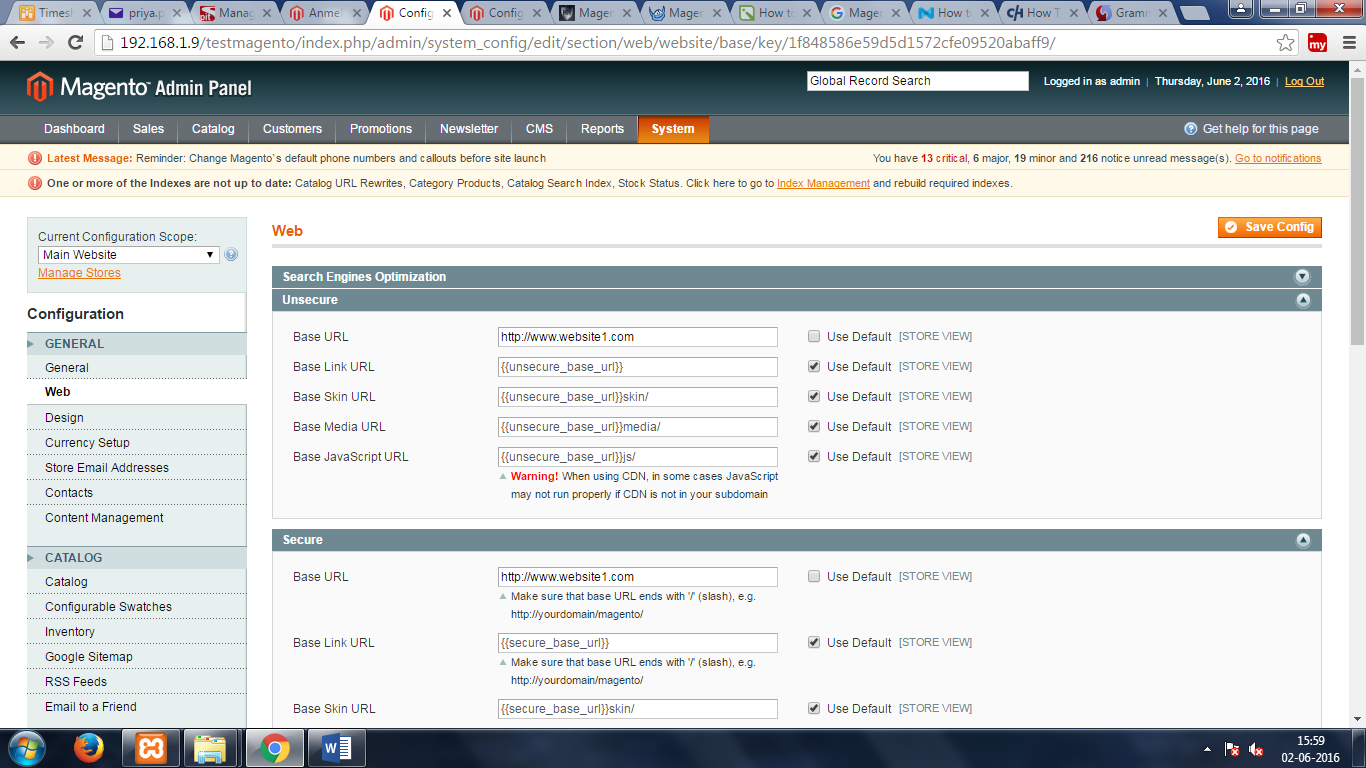Toggle Use Default for Base JavaScript URL
The width and height of the screenshot is (1366, 768).
pyautogui.click(x=814, y=456)
